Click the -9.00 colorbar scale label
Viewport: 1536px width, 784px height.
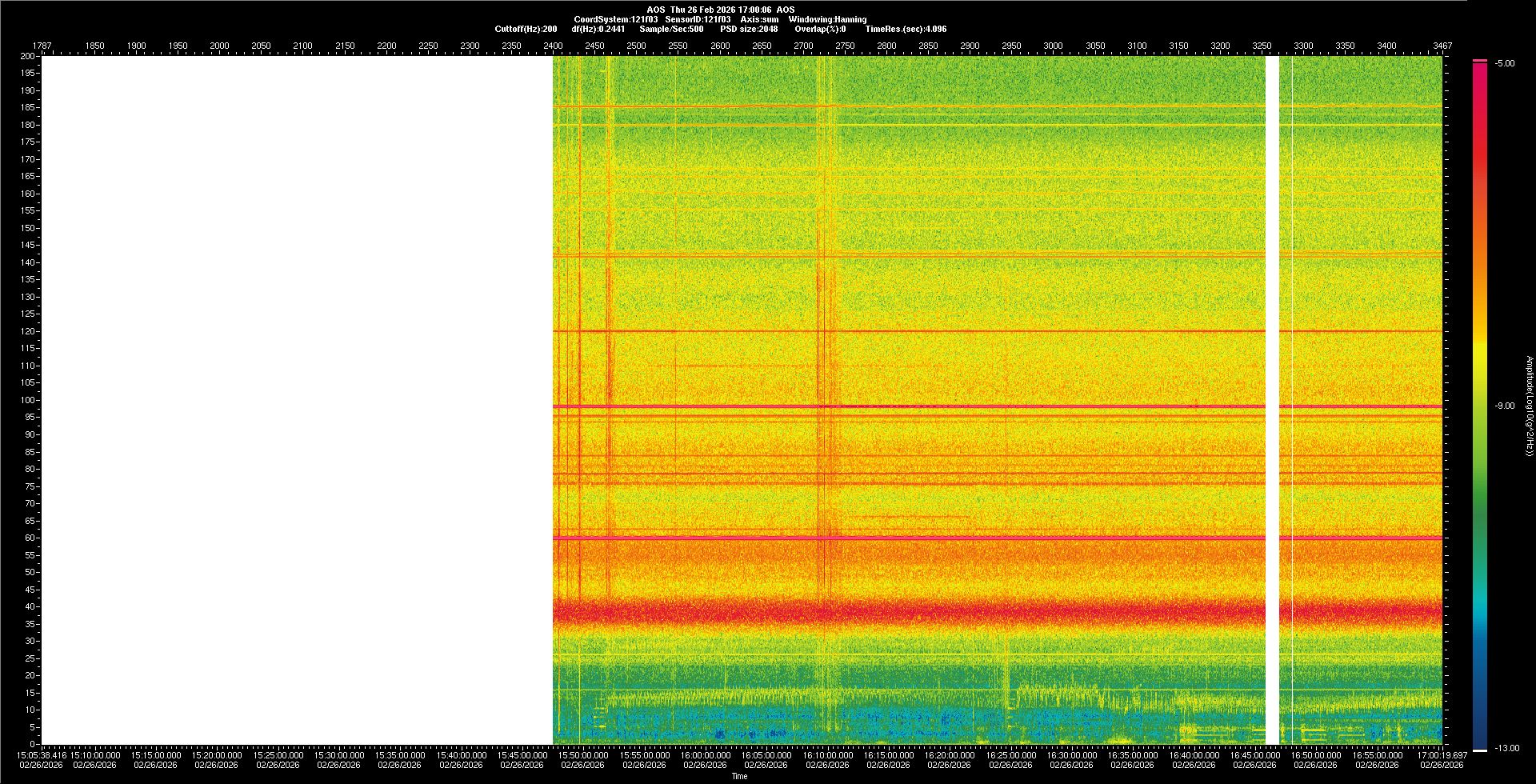(1505, 406)
